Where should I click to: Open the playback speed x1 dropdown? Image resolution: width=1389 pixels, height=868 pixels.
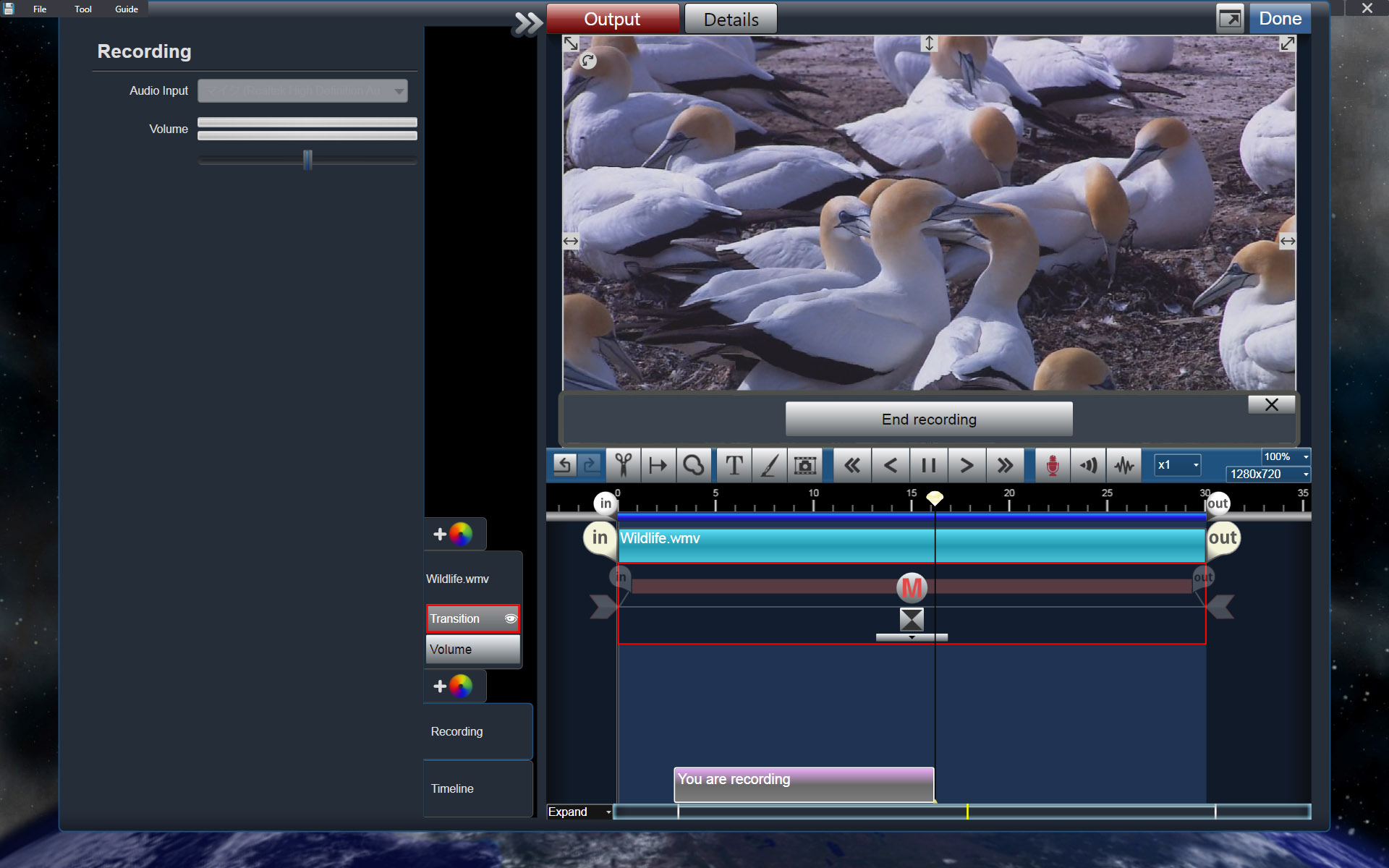1177,465
